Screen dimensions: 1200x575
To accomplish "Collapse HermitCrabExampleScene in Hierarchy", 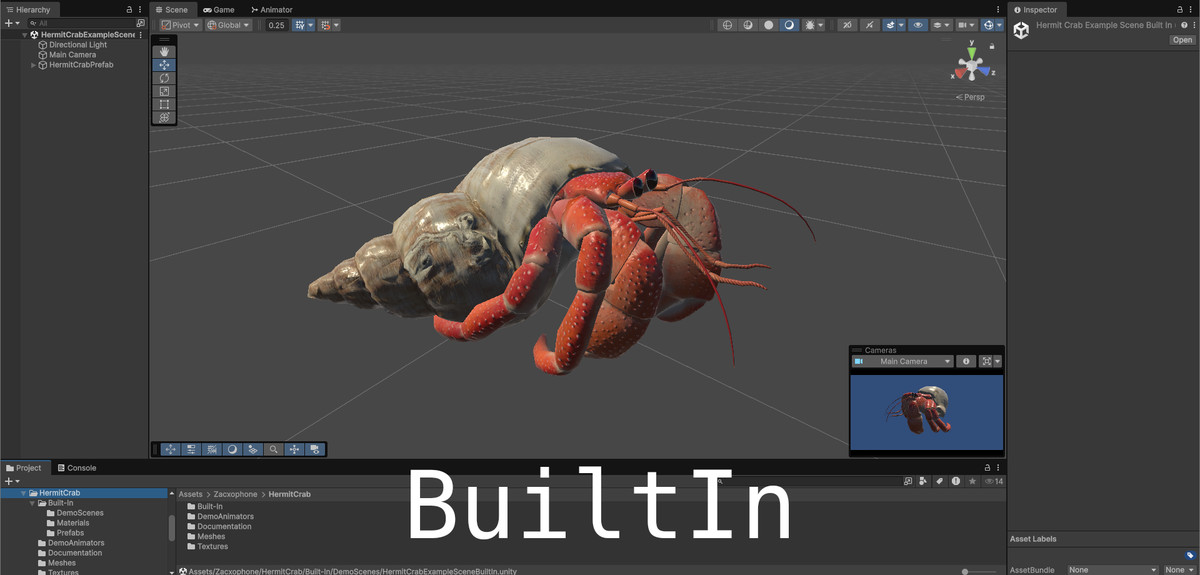I will click(x=24, y=35).
